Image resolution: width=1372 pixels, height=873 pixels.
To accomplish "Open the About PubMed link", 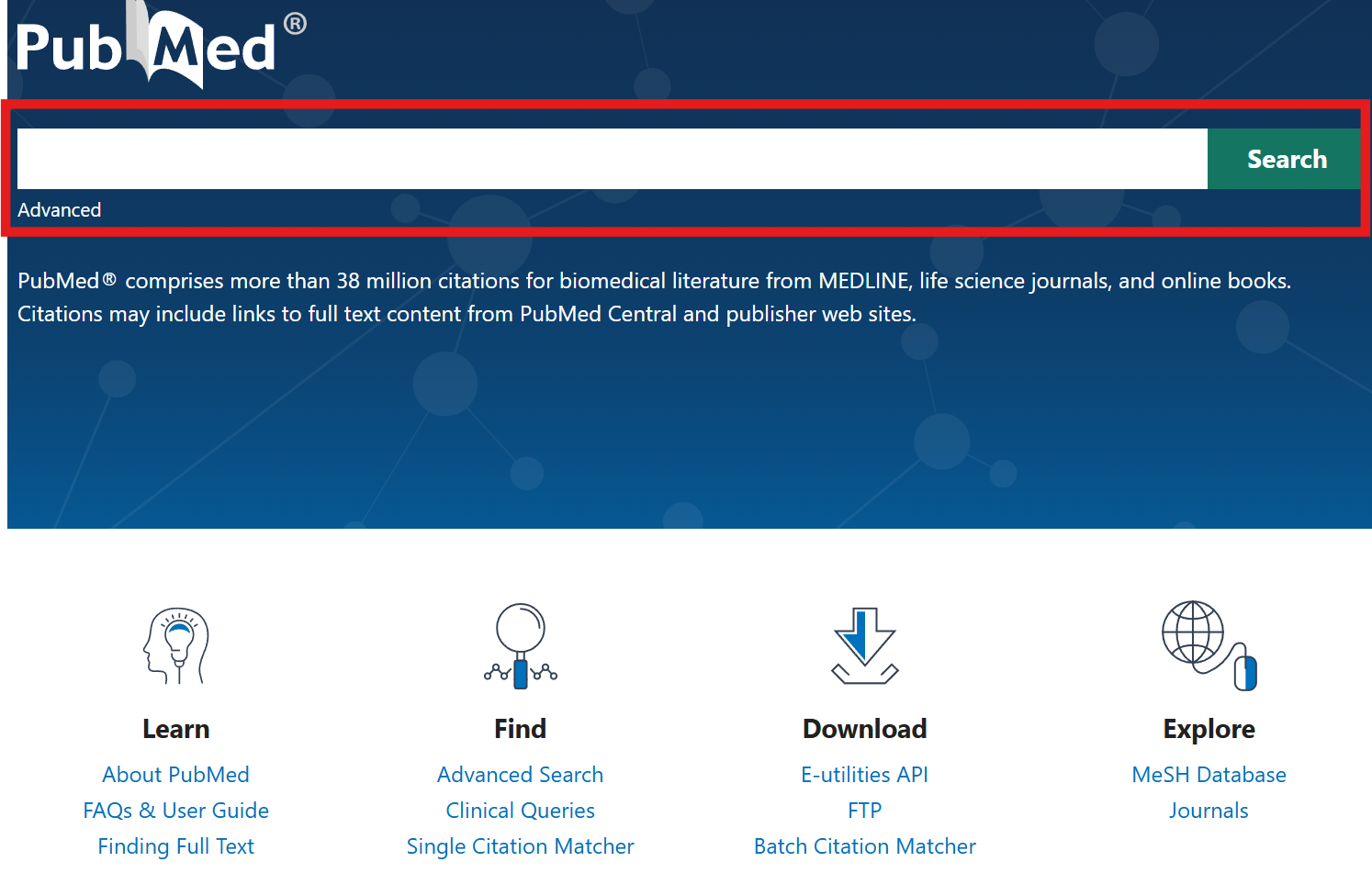I will coord(176,775).
